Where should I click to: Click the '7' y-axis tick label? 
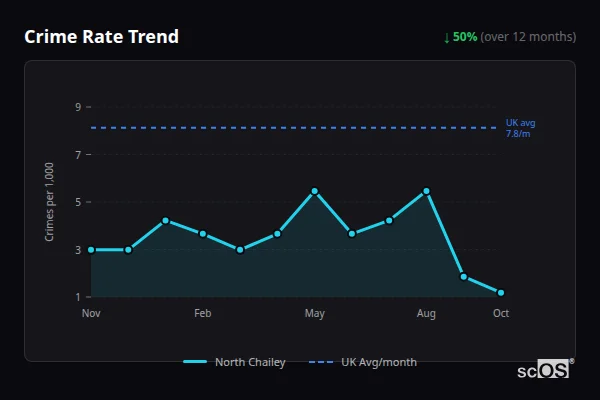(x=78, y=155)
